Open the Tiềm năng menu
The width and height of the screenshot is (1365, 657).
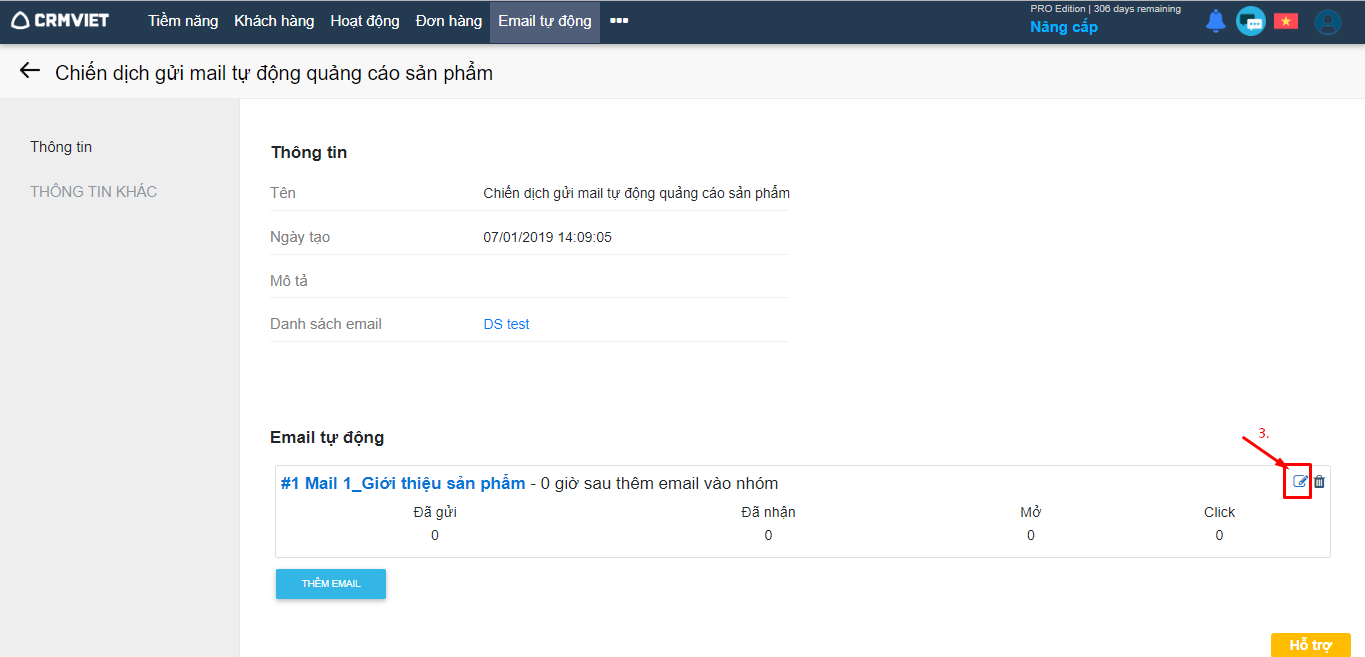[183, 21]
